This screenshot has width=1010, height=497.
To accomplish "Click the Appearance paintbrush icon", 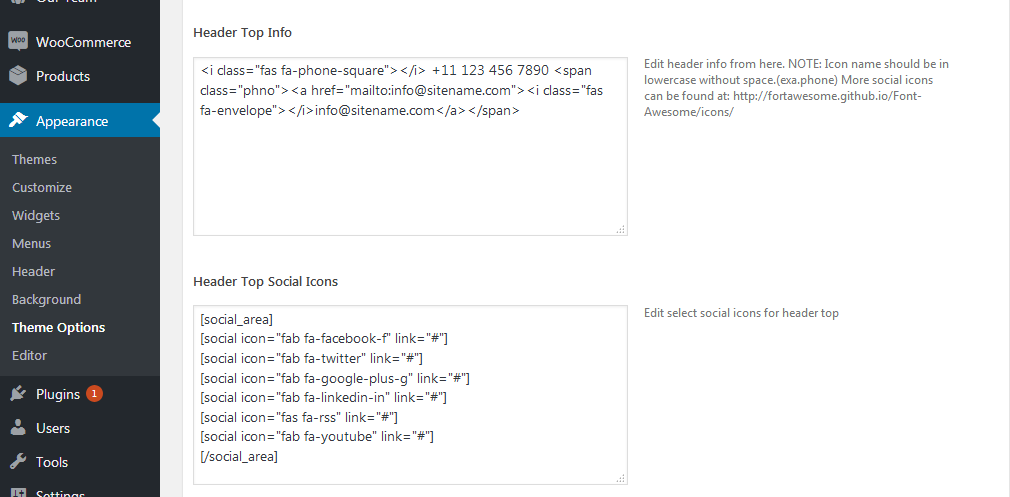I will click(18, 121).
